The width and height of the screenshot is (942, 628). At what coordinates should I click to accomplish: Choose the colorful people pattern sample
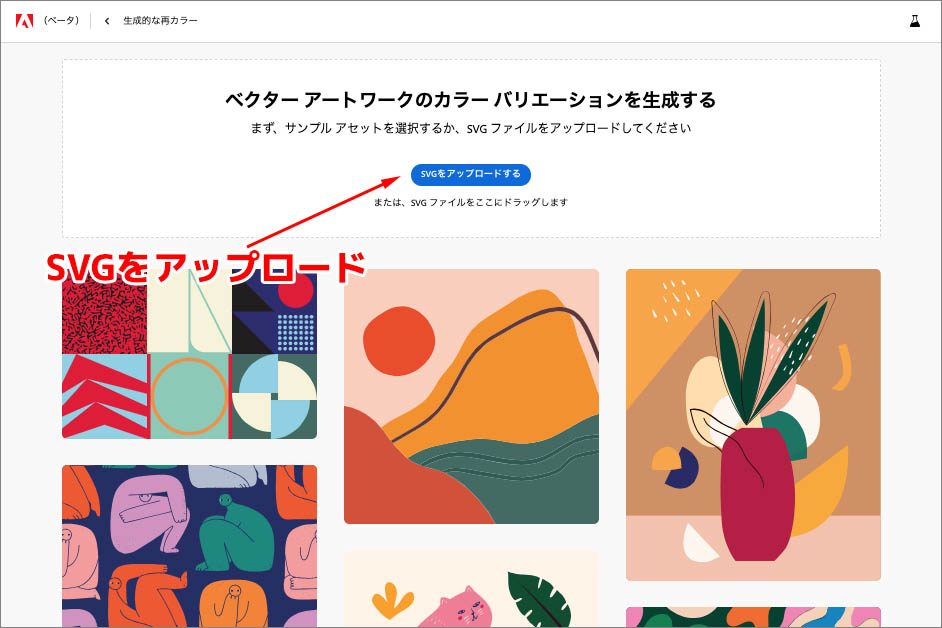point(189,545)
